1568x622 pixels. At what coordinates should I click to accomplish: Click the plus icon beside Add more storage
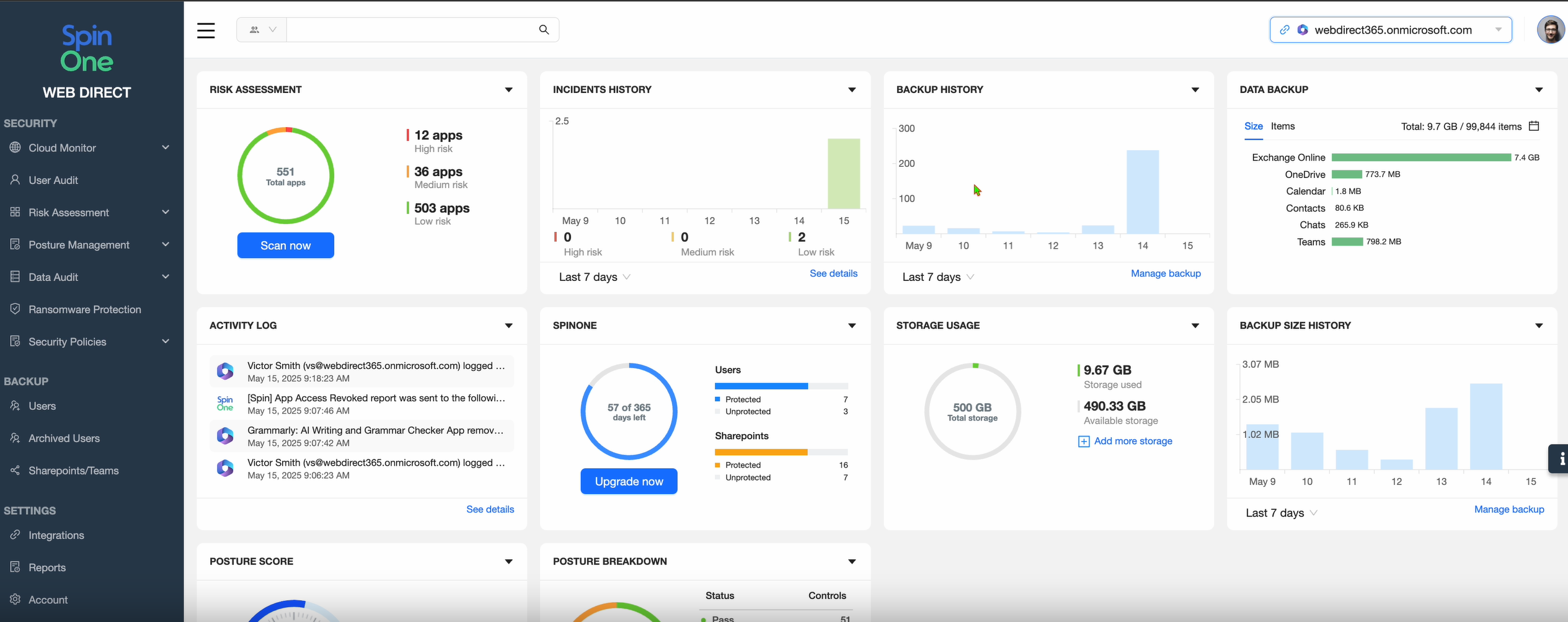coord(1083,442)
